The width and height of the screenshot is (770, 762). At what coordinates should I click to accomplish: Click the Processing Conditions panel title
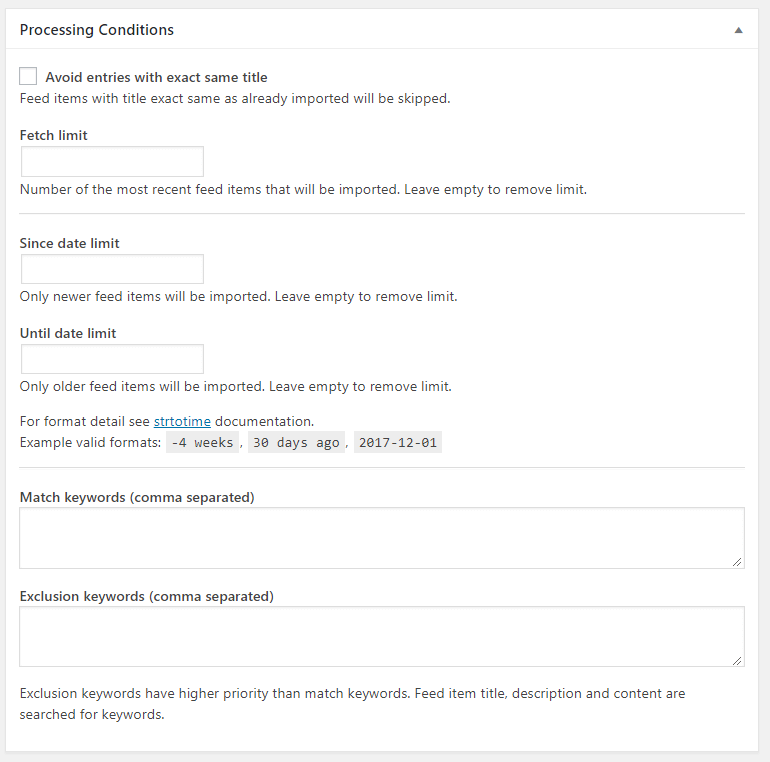pos(97,30)
